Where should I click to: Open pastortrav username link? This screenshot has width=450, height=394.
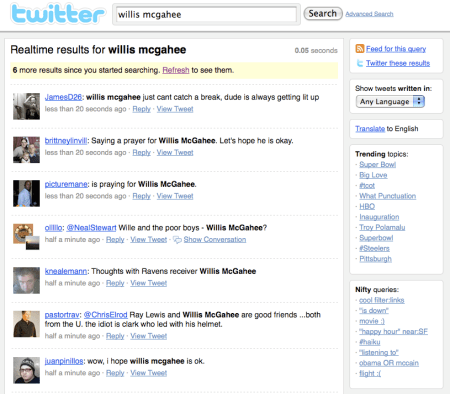(62, 315)
